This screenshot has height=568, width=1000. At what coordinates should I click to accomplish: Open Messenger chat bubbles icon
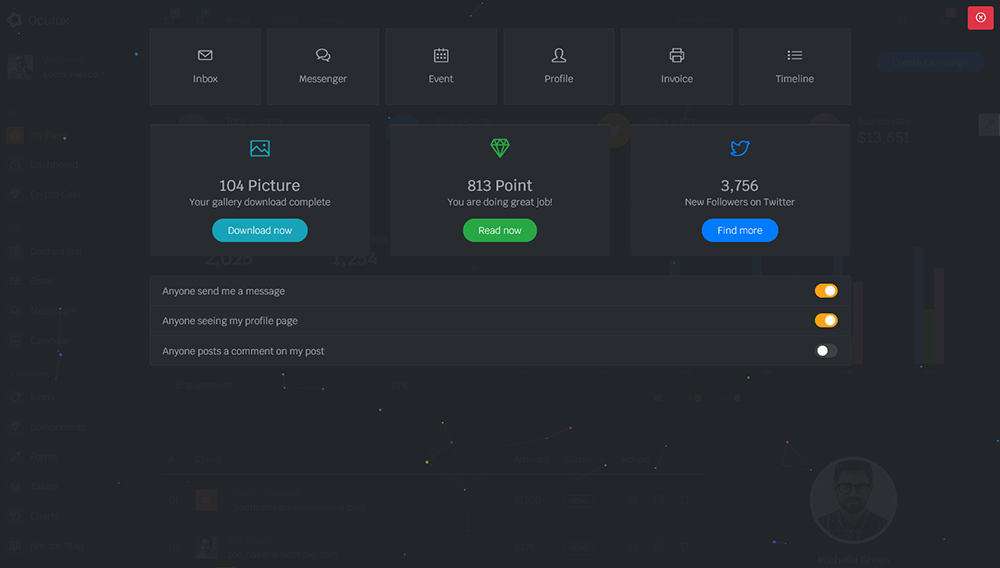[323, 55]
